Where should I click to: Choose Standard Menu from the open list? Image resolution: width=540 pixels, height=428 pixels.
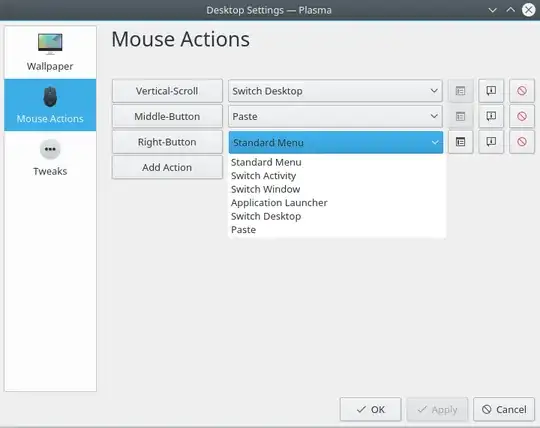[x=337, y=162]
